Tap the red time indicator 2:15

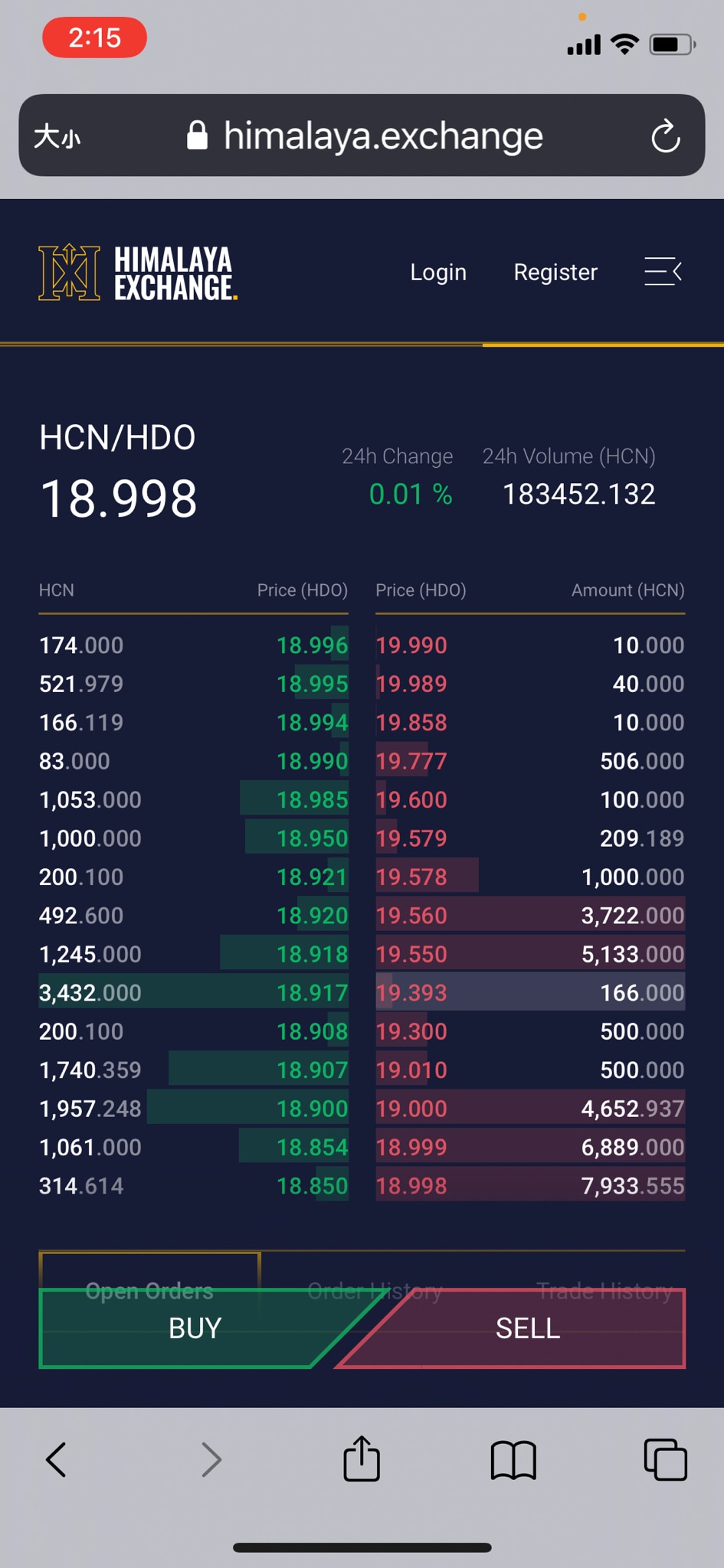(94, 38)
